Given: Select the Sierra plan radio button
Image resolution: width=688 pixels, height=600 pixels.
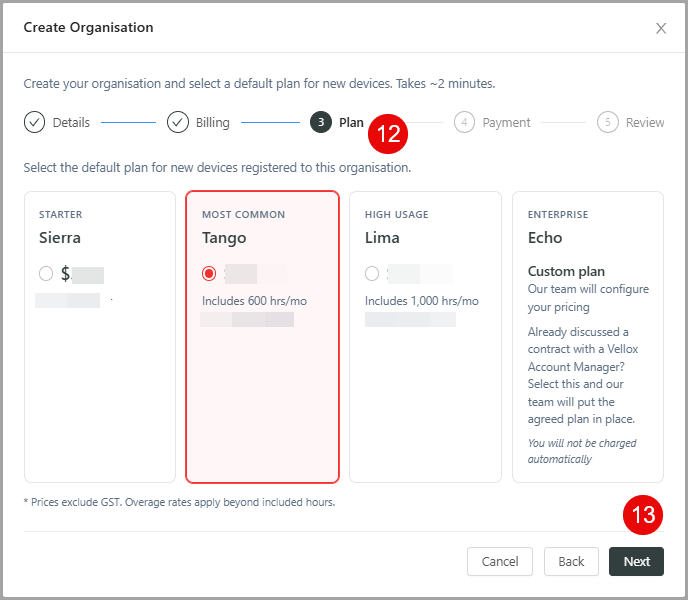Looking at the screenshot, I should [x=46, y=273].
